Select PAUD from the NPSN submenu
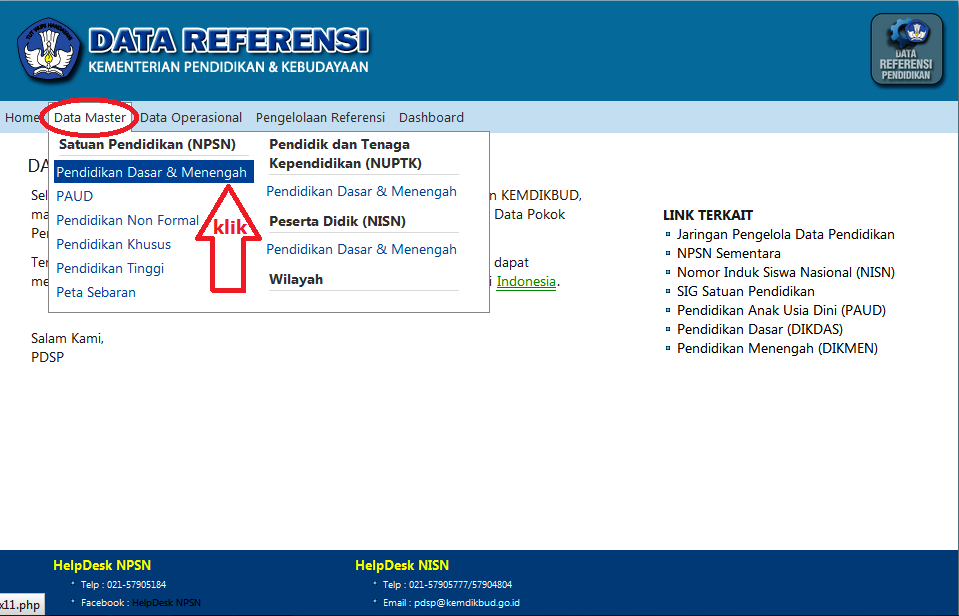The height and width of the screenshot is (616, 959). point(74,196)
